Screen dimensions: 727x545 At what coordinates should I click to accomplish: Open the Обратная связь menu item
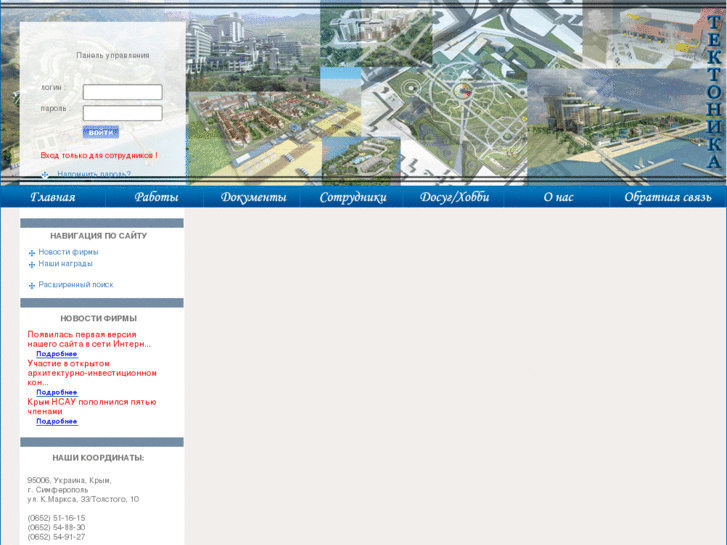(x=668, y=197)
